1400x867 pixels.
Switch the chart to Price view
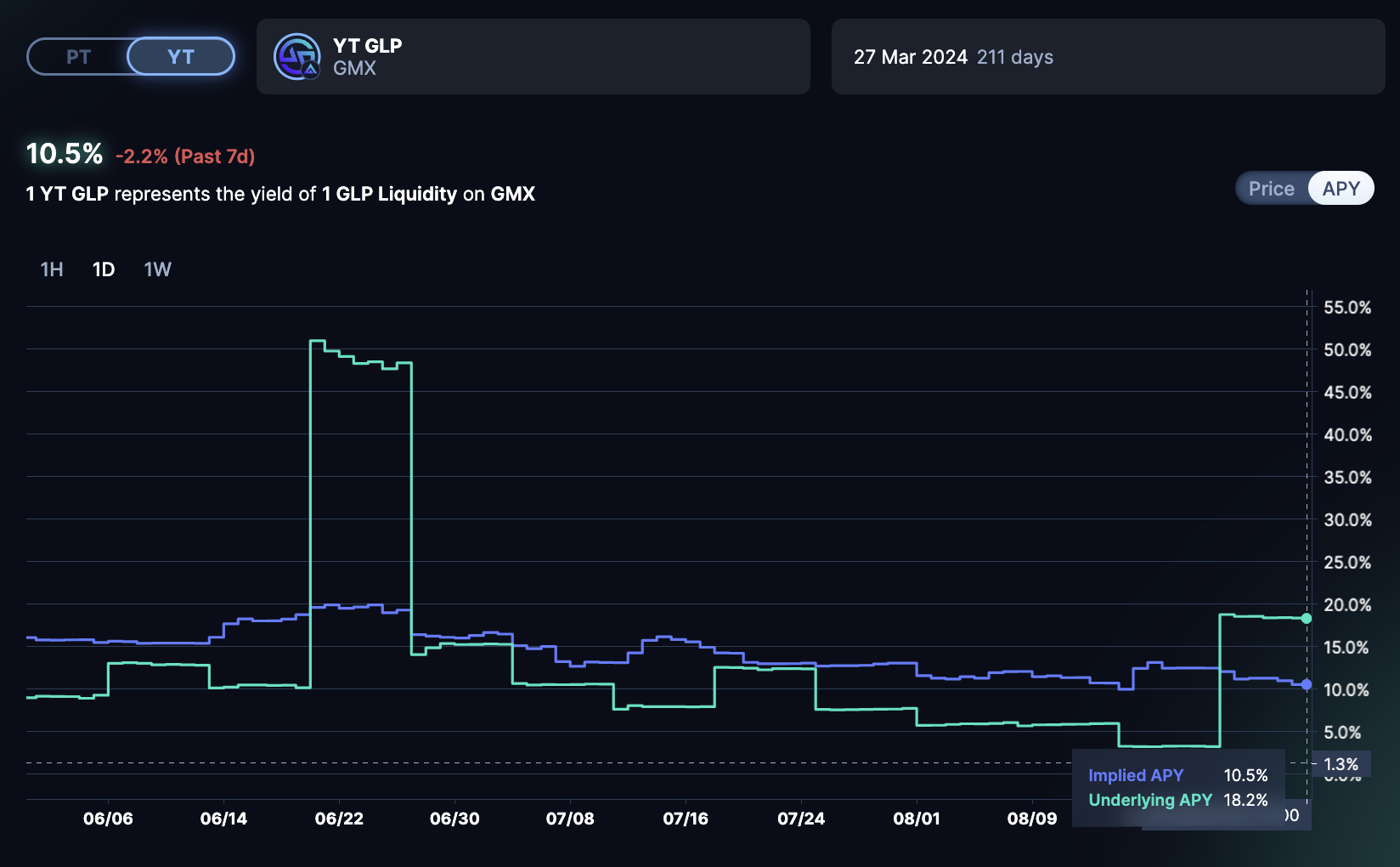tap(1271, 189)
